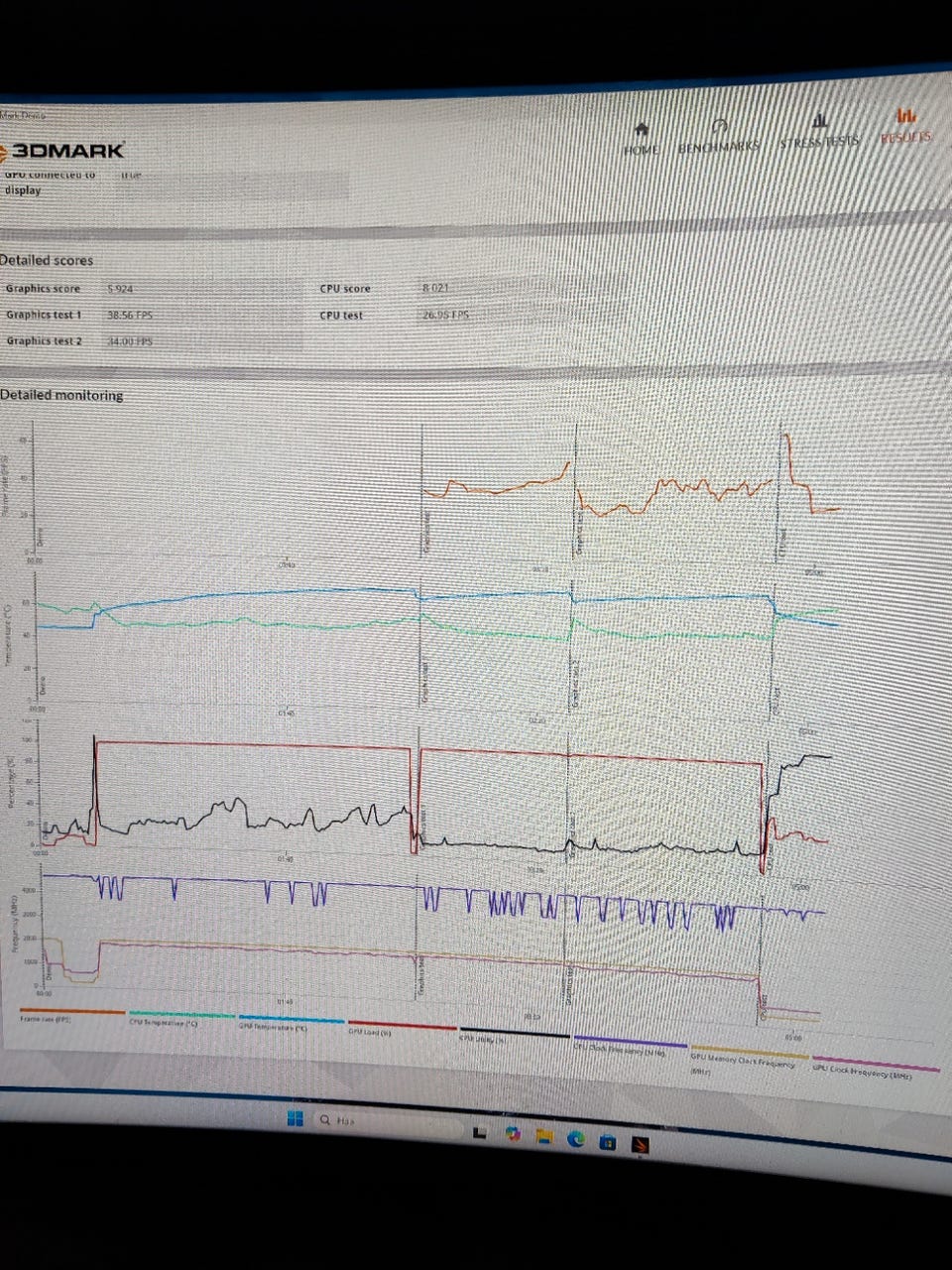This screenshot has width=952, height=1270.
Task: Open File Explorer from the taskbar
Action: [544, 1136]
